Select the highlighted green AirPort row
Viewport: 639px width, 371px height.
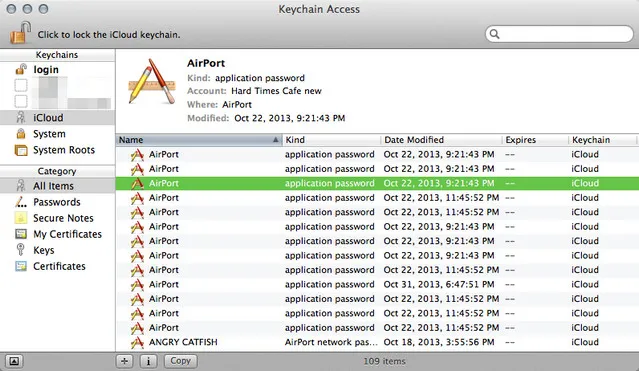pos(377,183)
